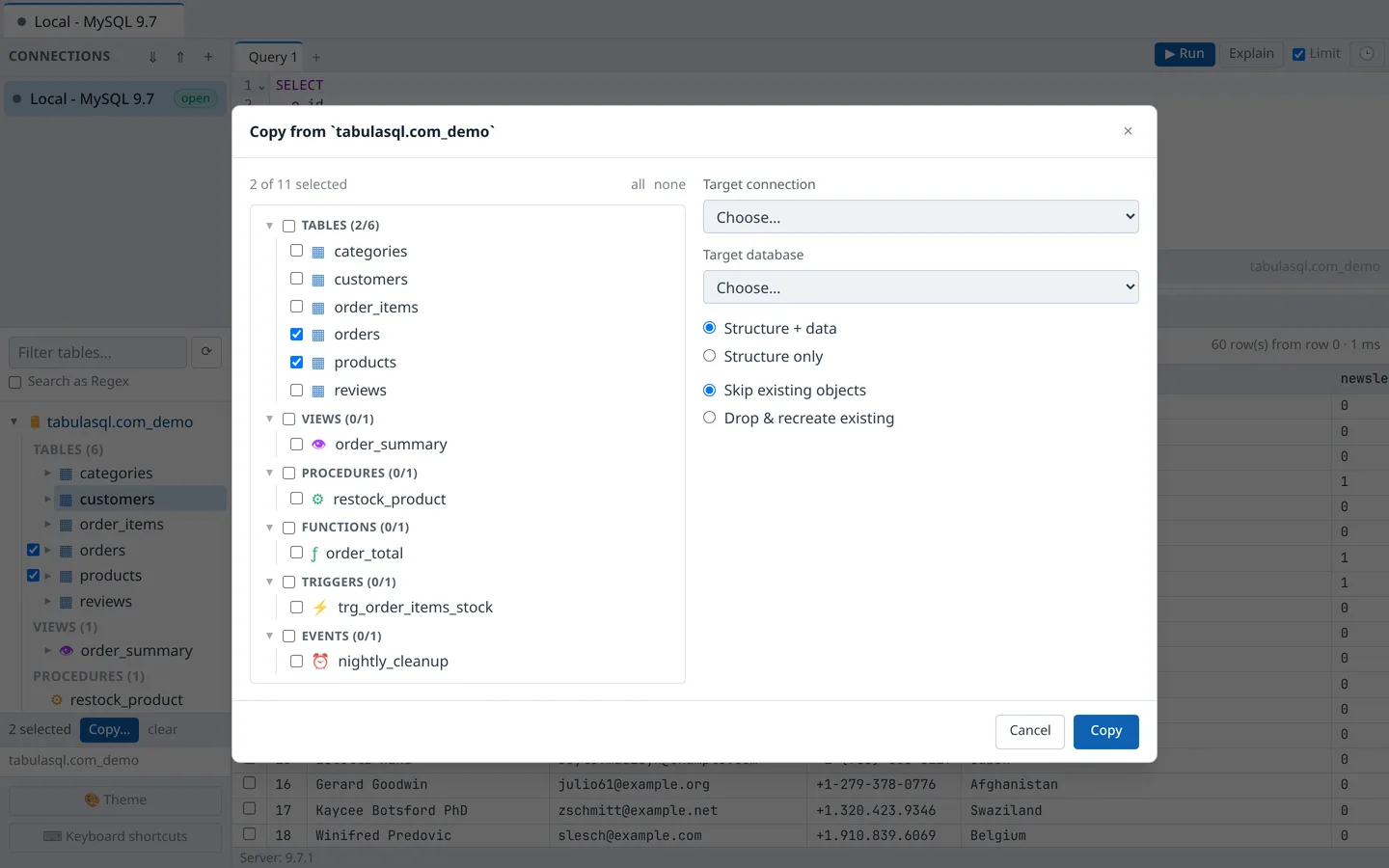Collapse the EVENTS group in dialog
This screenshot has height=868, width=1389.
[270, 637]
